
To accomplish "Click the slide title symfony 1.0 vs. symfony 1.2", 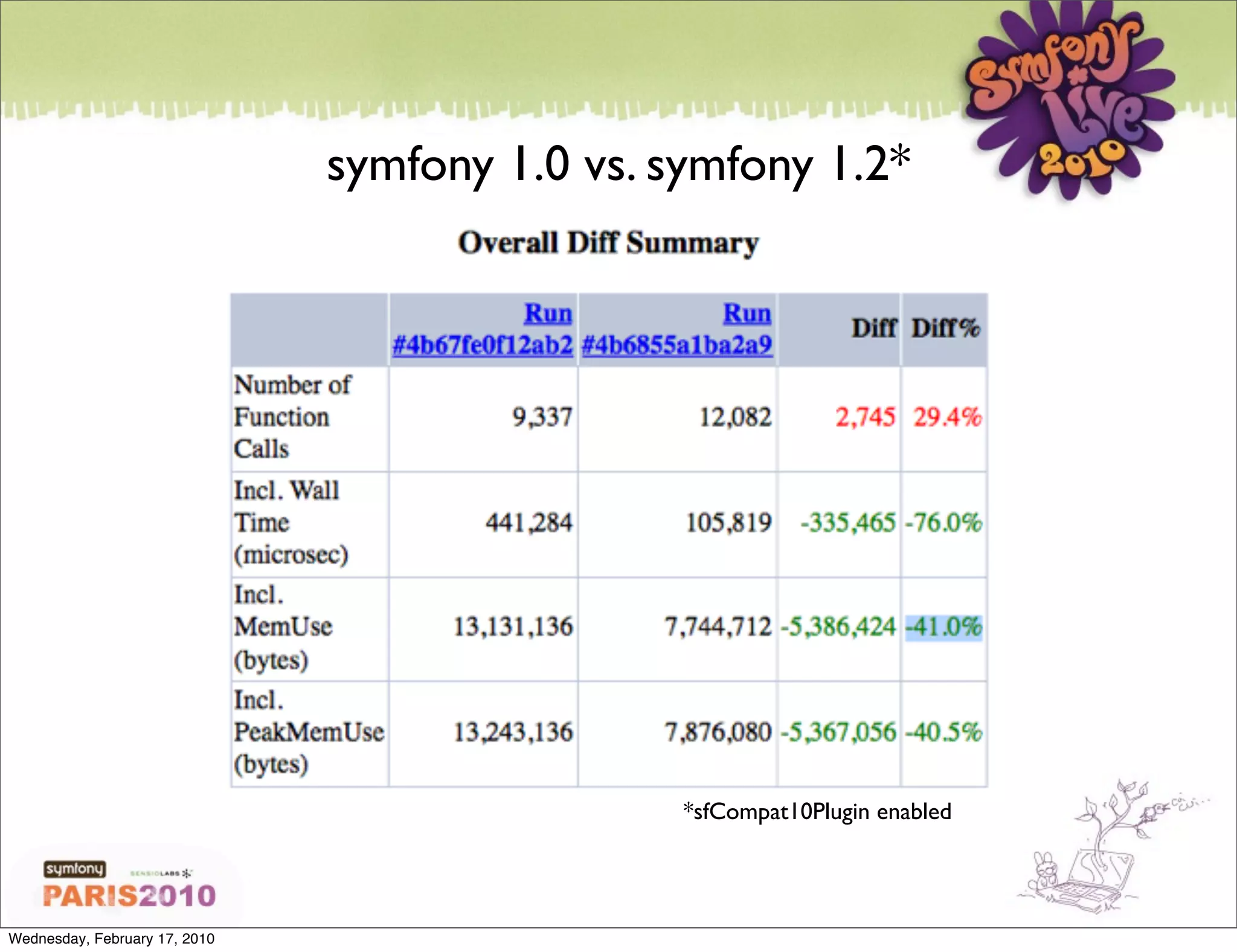I will [x=617, y=165].
